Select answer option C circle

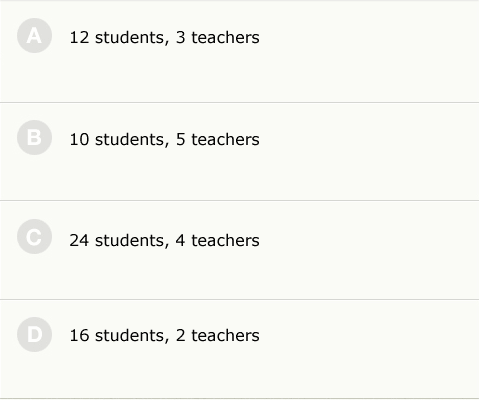click(34, 237)
